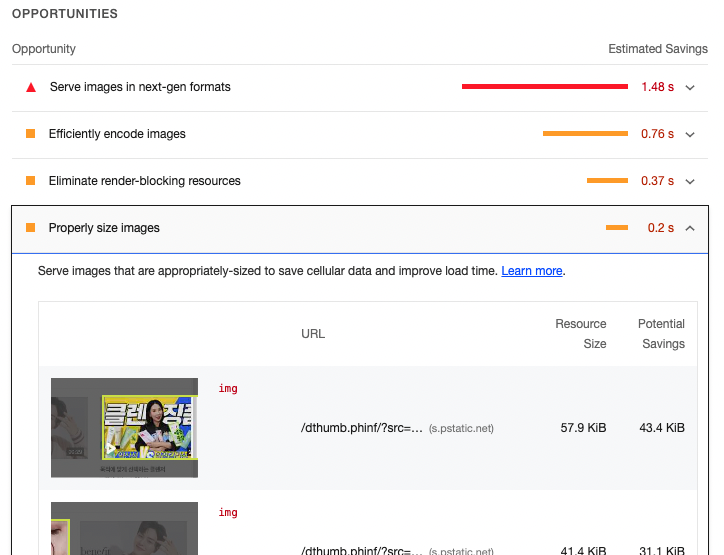Image resolution: width=724 pixels, height=555 pixels.
Task: Expand Eliminate render-blocking resources chevron
Action: [x=690, y=181]
